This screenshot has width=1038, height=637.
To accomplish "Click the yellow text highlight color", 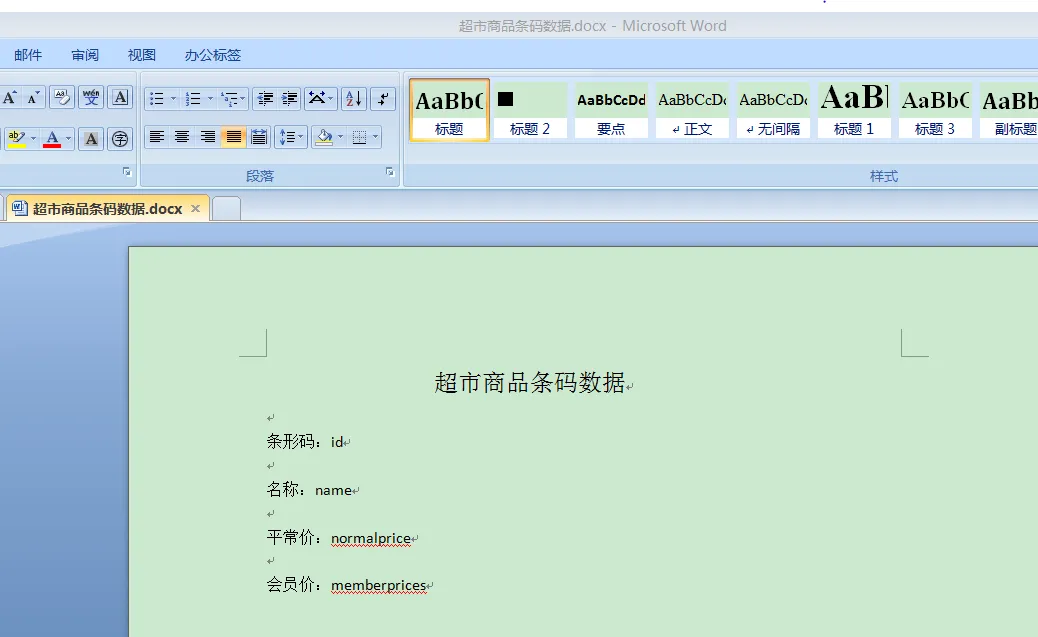I will point(16,138).
